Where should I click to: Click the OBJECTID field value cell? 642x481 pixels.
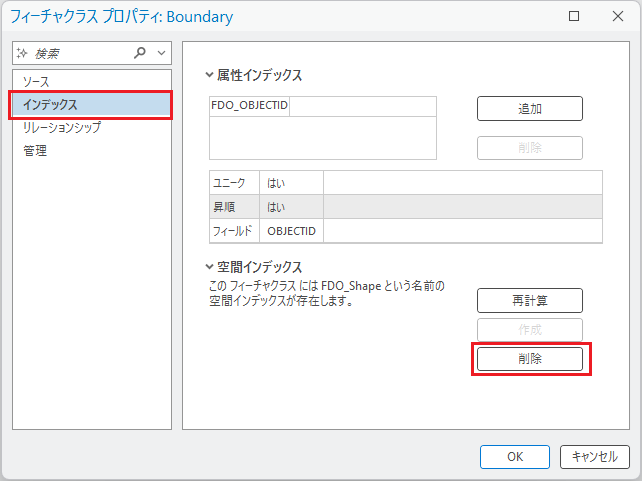coord(291,231)
